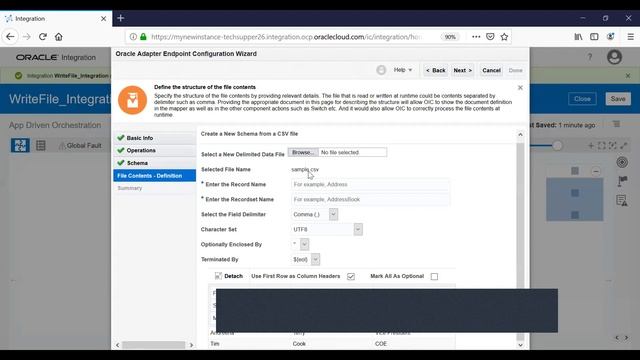Reload the page in browser
The image size is (640, 360).
pos(42,37)
